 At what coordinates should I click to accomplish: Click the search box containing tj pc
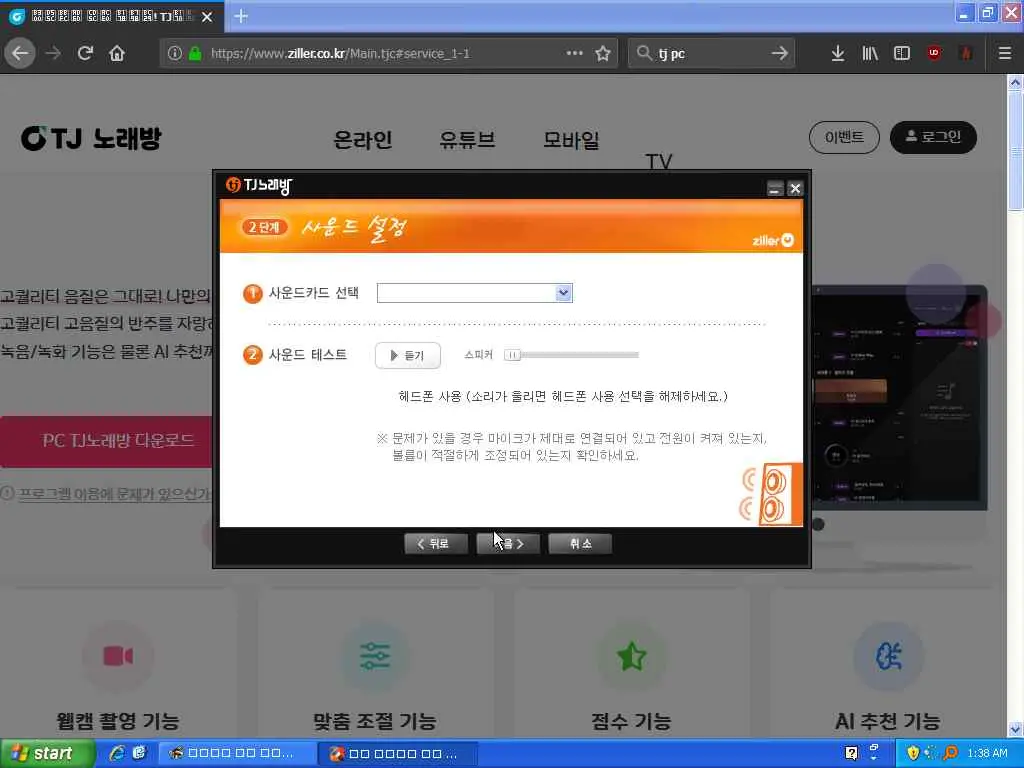pyautogui.click(x=712, y=53)
